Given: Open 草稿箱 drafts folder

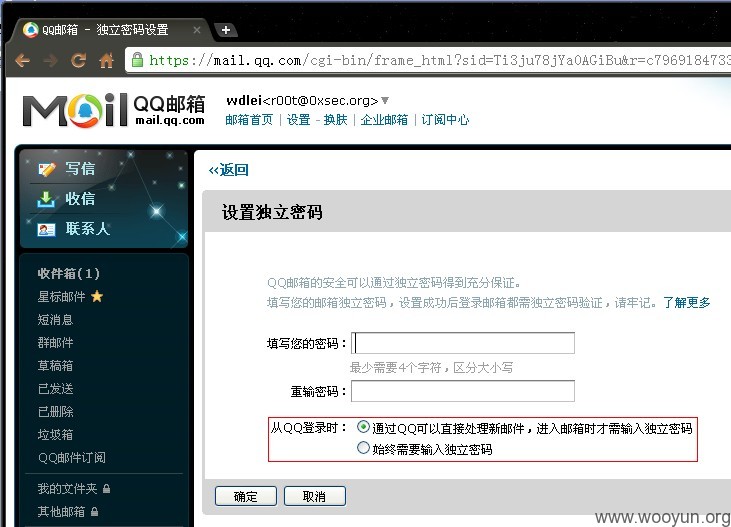Looking at the screenshot, I should tap(55, 365).
